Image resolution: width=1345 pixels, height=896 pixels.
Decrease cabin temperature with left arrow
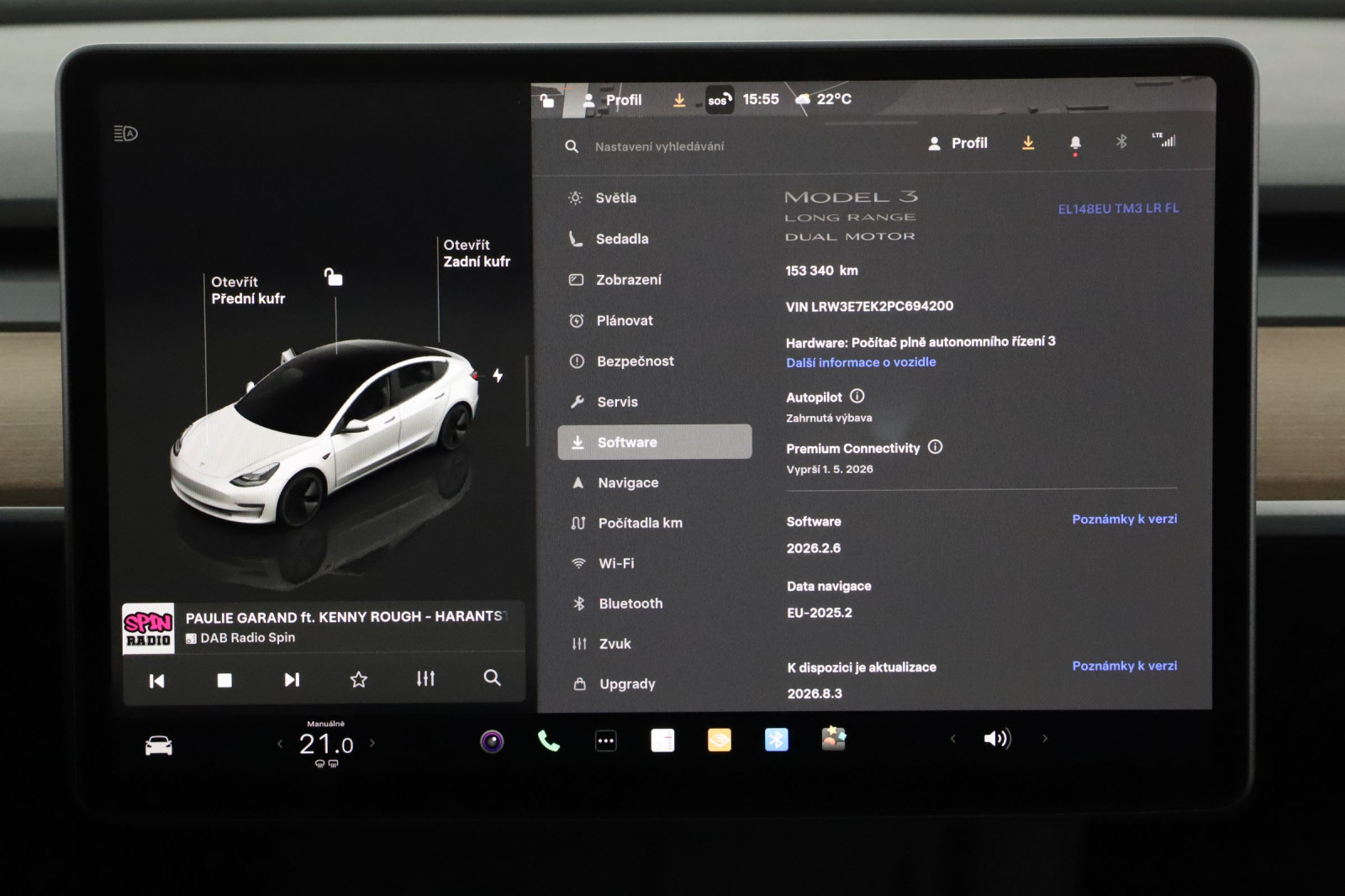pos(280,743)
